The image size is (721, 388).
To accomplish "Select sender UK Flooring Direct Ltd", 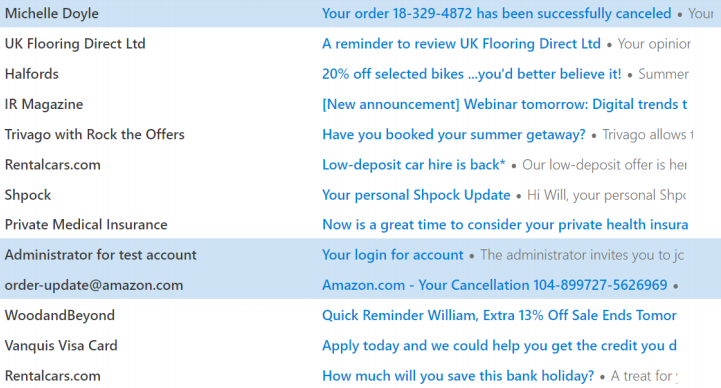I will [x=75, y=44].
